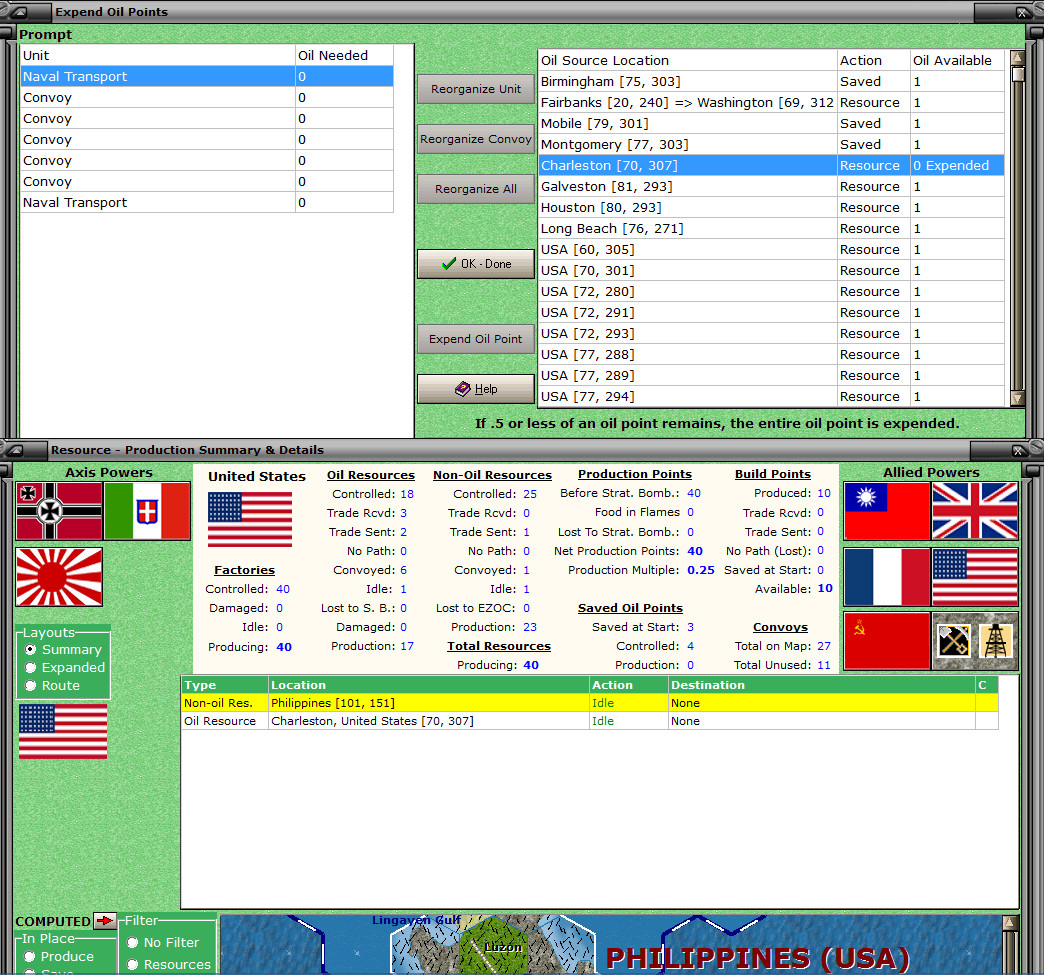Click the Expend Oil Points window menu icon
Screen dimensions: 1044x975
click(20, 11)
